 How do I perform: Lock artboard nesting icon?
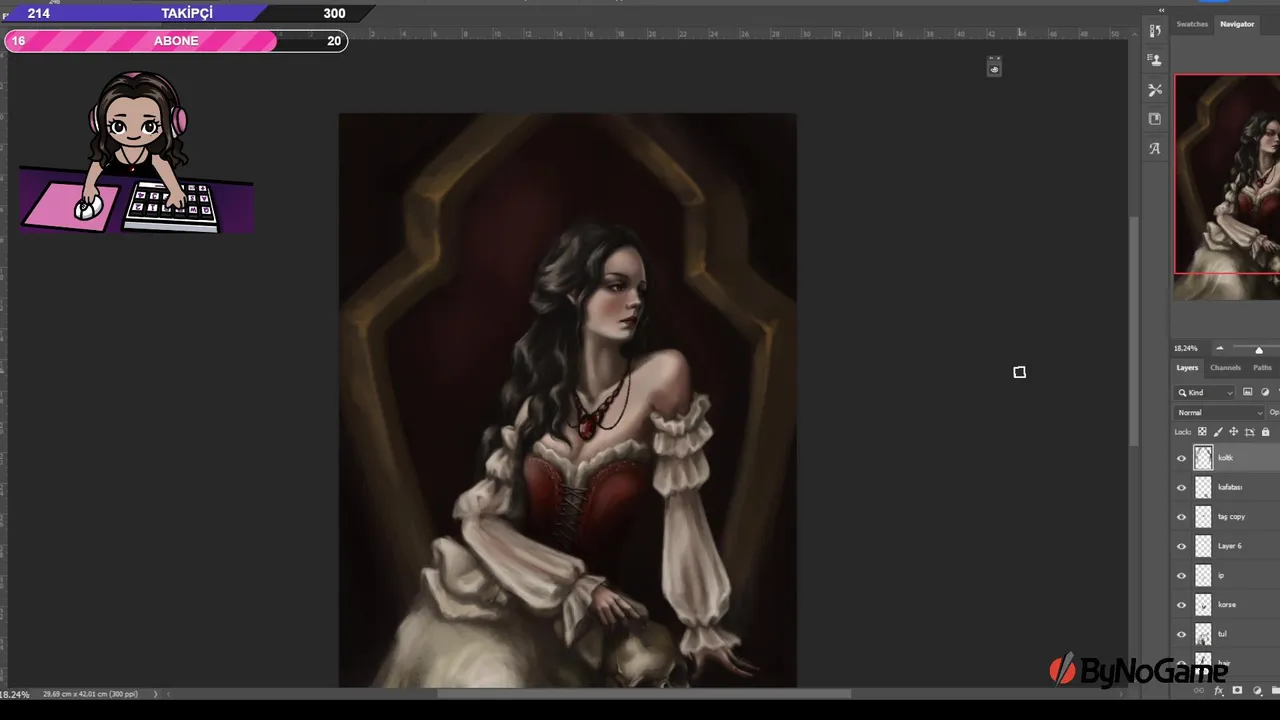(x=1249, y=432)
